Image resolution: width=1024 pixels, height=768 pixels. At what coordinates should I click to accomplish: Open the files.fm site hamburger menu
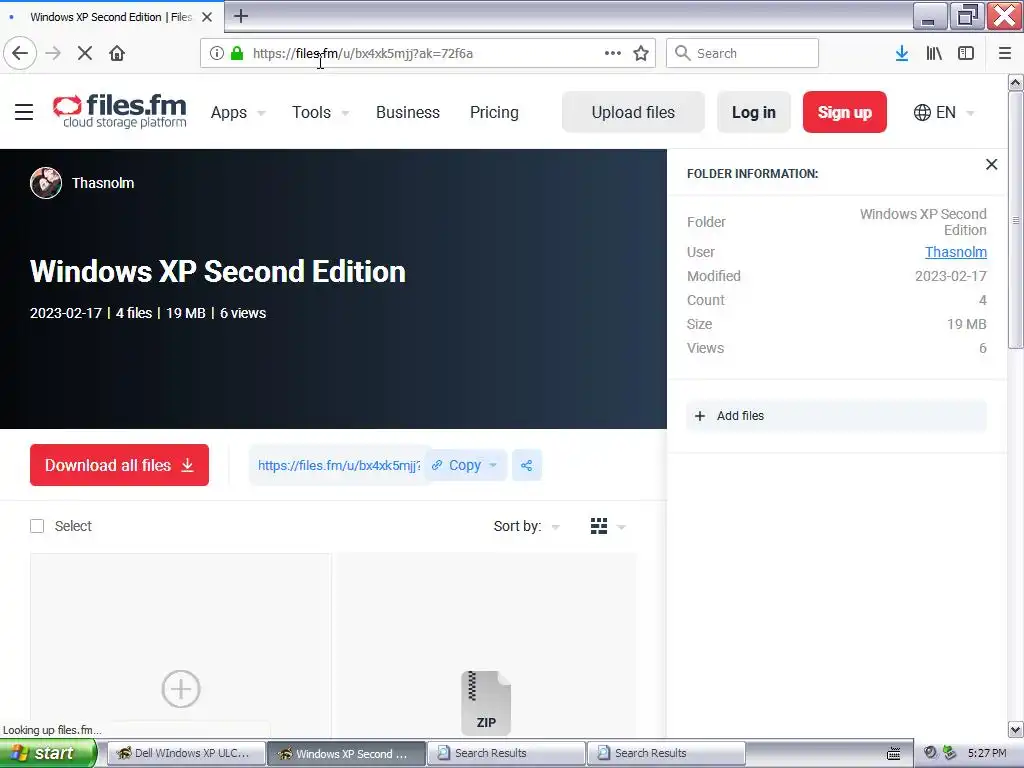click(x=24, y=112)
